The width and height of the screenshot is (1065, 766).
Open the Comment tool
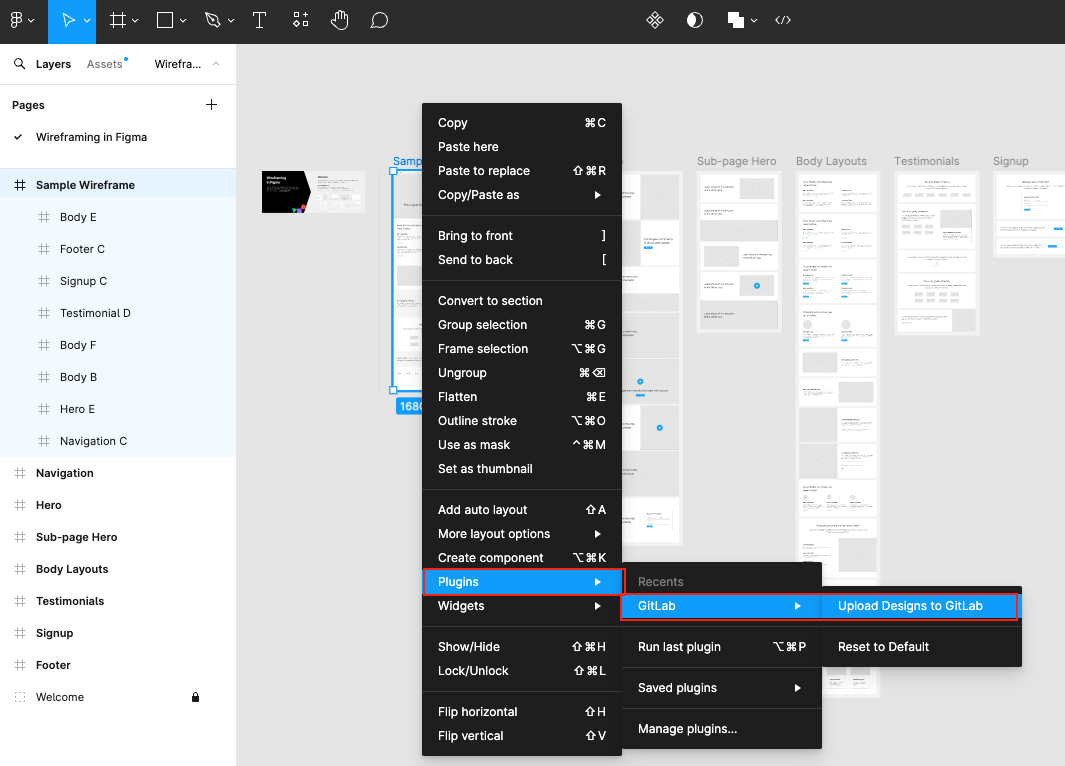tap(379, 20)
